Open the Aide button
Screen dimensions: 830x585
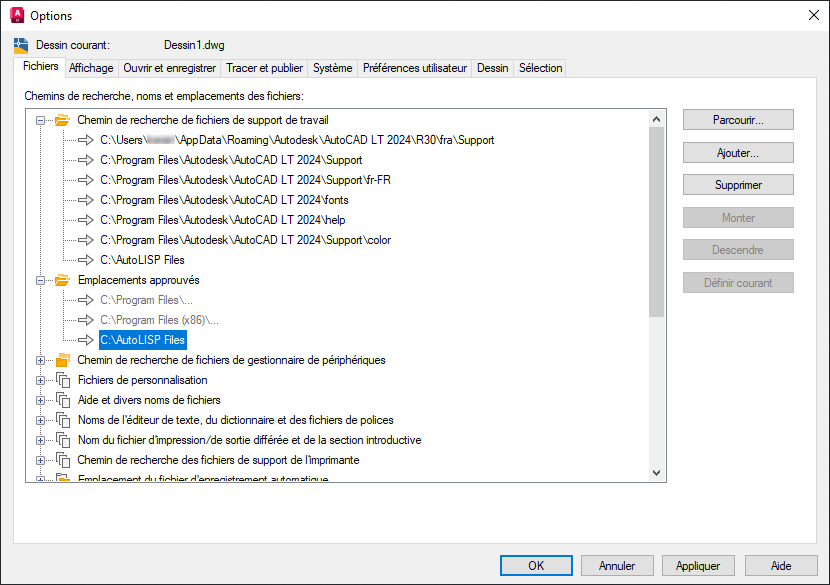[781, 565]
